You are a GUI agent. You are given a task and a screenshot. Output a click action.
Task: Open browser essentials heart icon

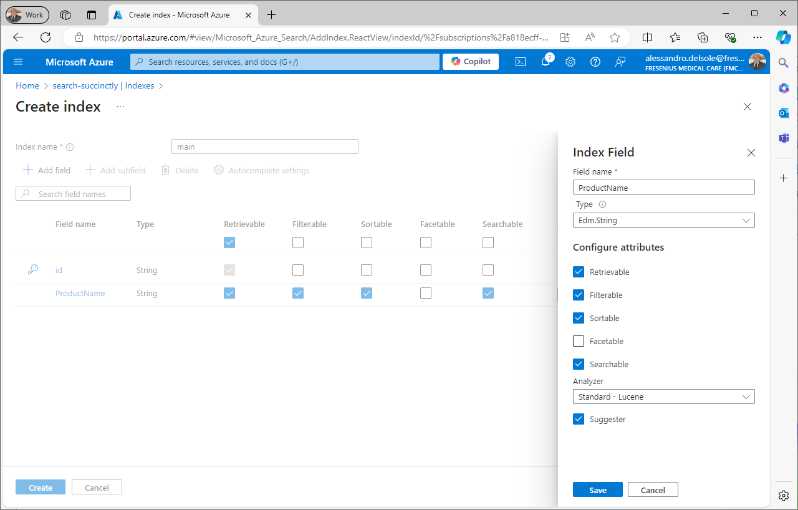(x=730, y=37)
